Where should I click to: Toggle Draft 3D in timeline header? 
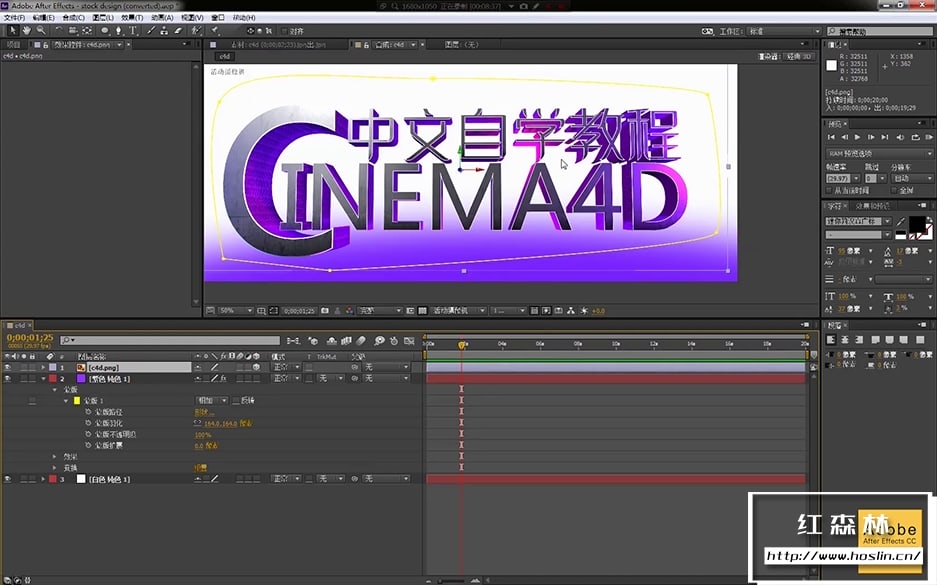pyautogui.click(x=313, y=341)
